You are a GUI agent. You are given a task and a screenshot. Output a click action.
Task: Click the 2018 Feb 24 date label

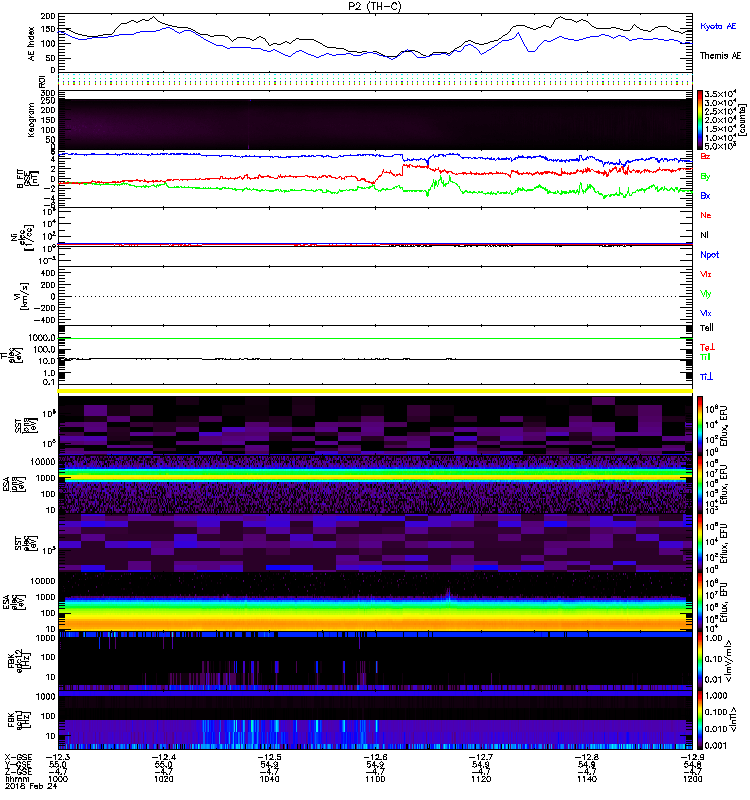[x=31, y=786]
